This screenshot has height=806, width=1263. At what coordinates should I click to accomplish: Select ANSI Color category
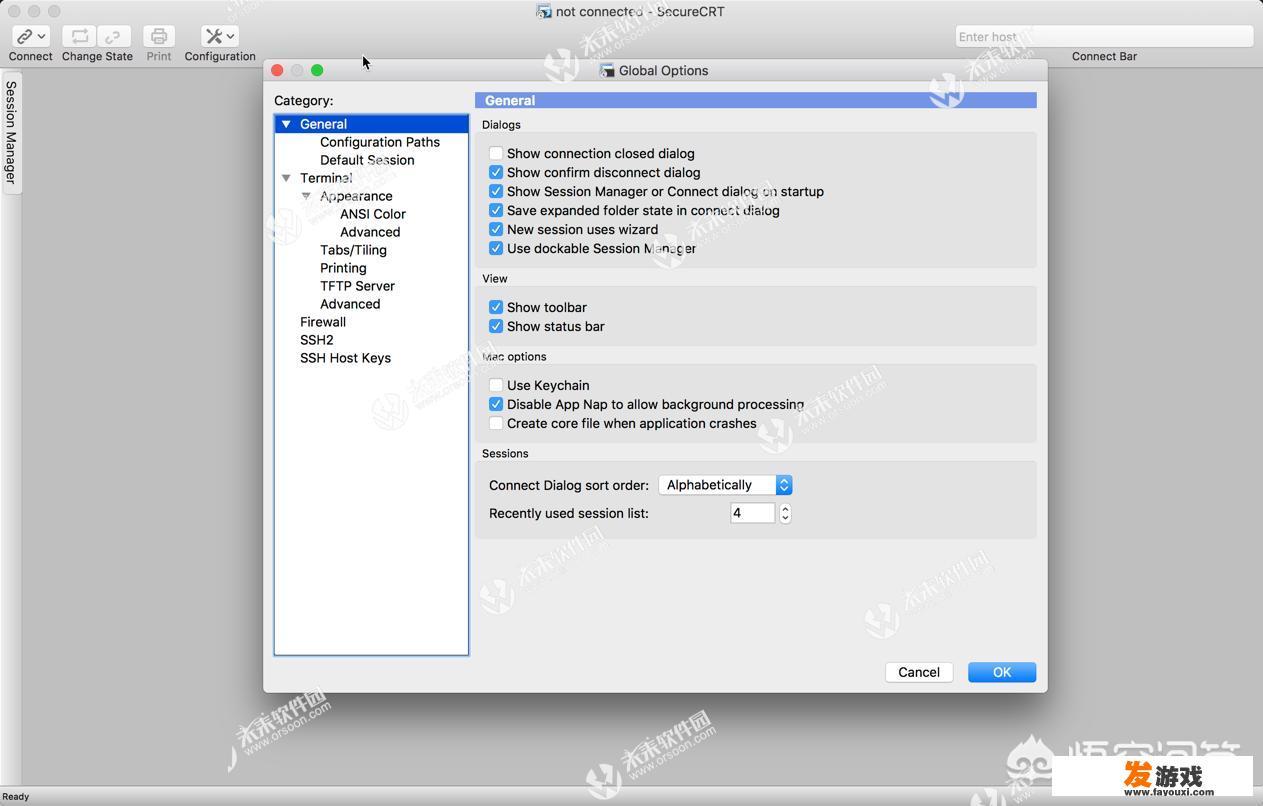coord(373,214)
